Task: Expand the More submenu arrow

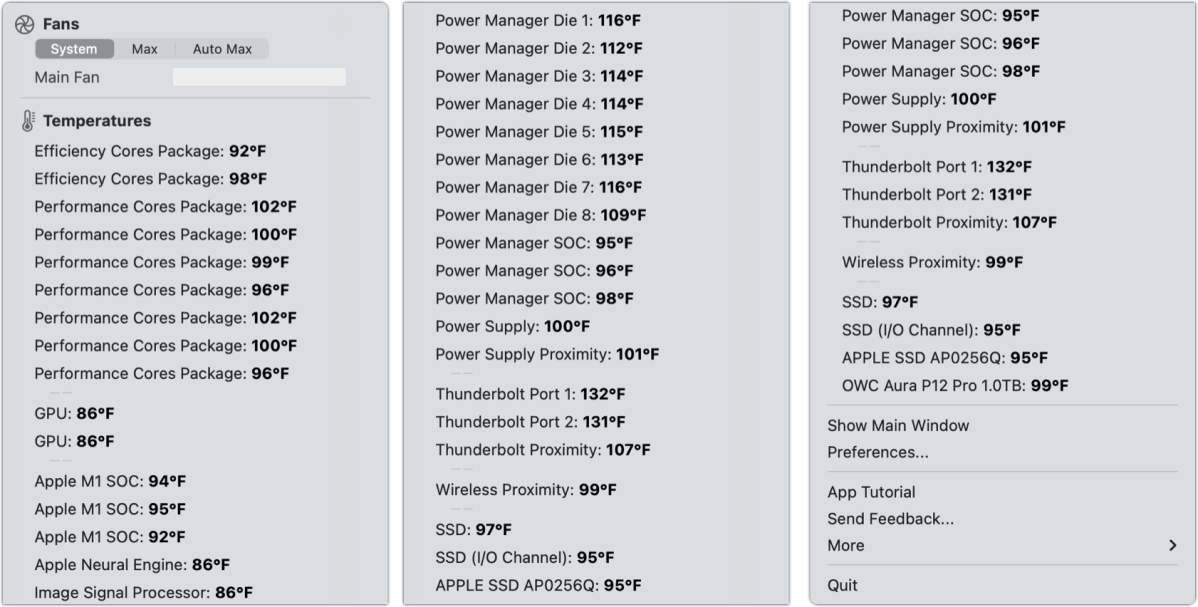Action: [1172, 546]
